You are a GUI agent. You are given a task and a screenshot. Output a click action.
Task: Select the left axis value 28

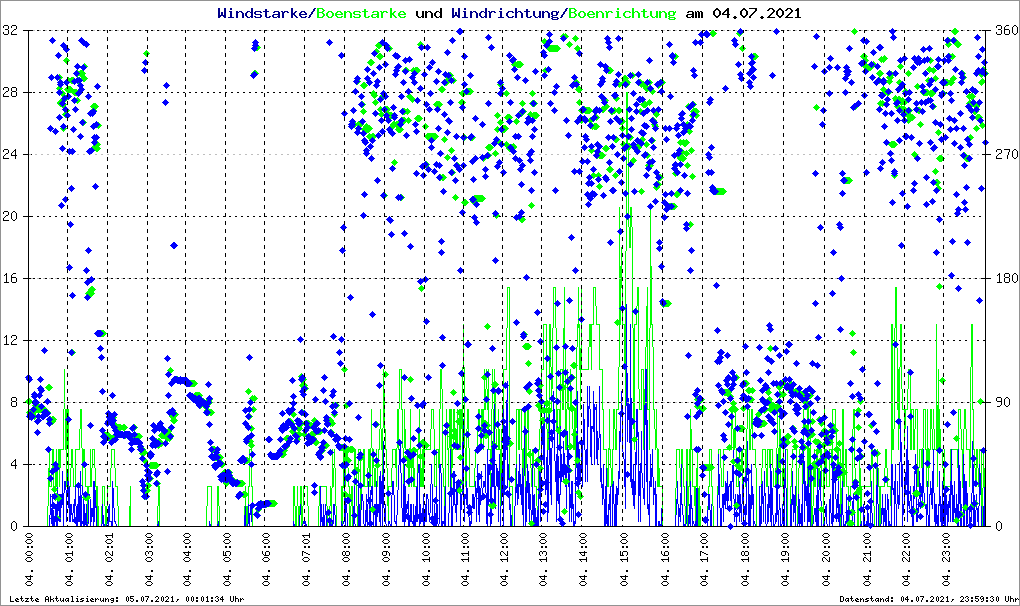(9, 92)
